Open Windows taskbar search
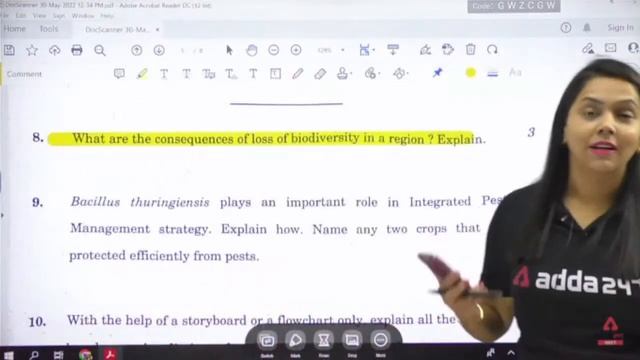Viewport: 640px width, 360px height. (x=34, y=355)
